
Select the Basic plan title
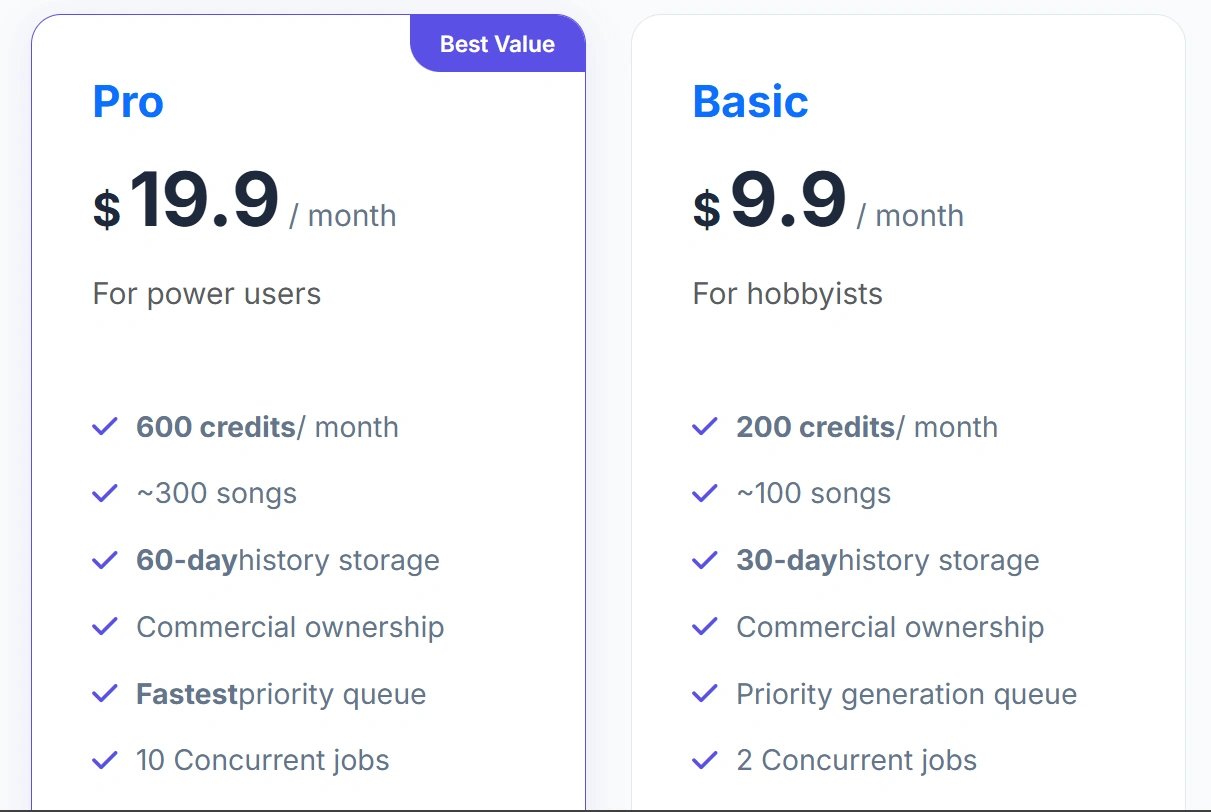click(750, 102)
